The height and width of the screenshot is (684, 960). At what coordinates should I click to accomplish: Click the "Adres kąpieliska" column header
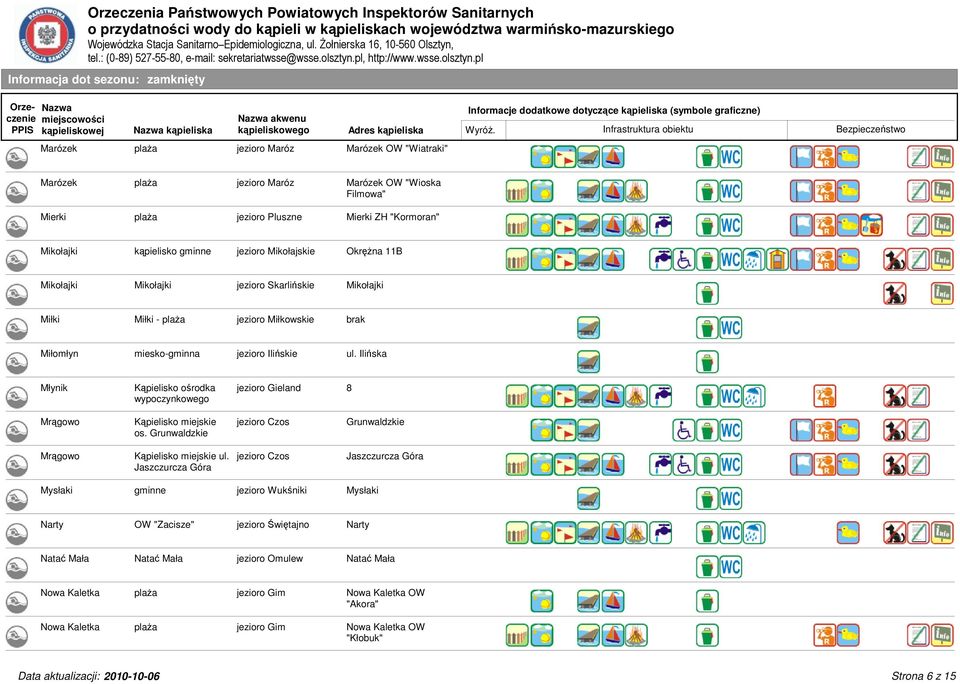(386, 130)
